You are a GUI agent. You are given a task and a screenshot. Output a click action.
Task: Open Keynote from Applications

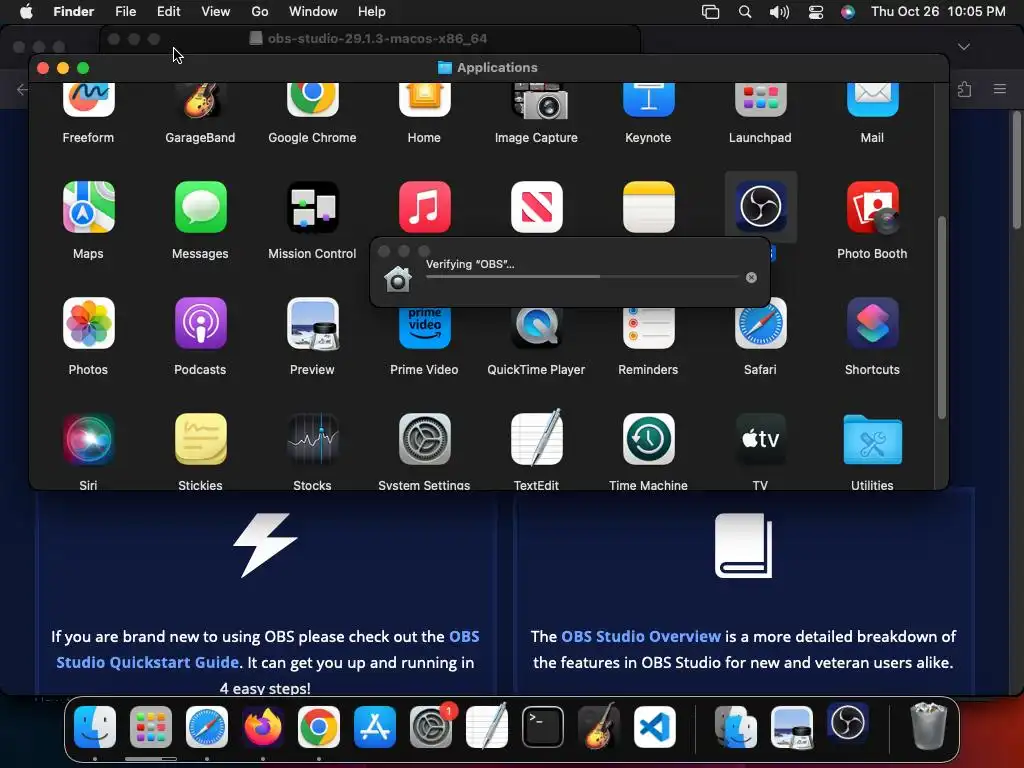point(648,100)
